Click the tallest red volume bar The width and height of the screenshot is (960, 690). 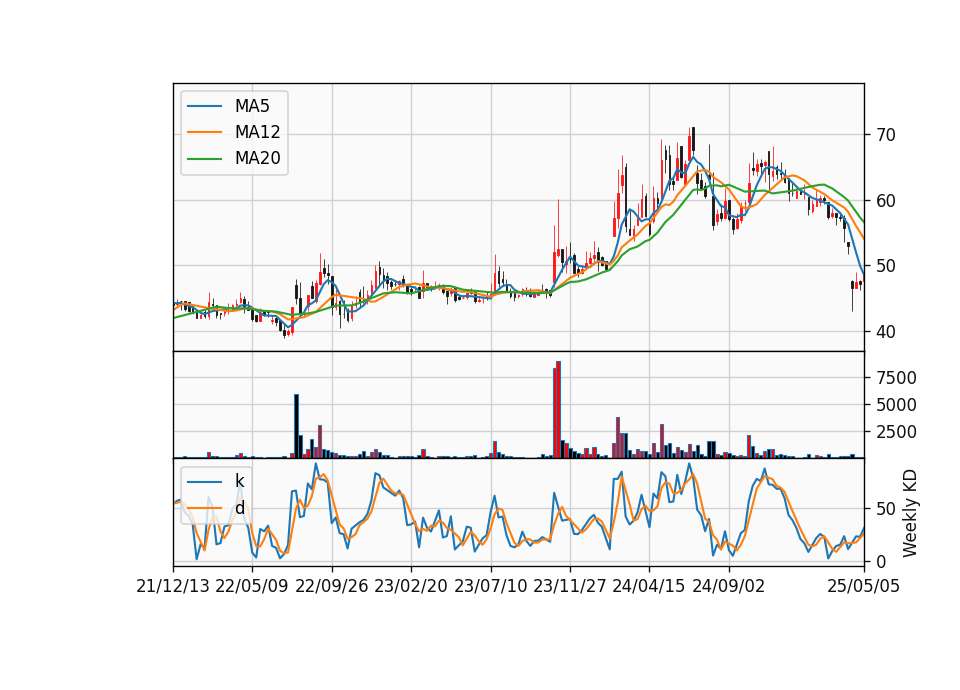point(558,410)
